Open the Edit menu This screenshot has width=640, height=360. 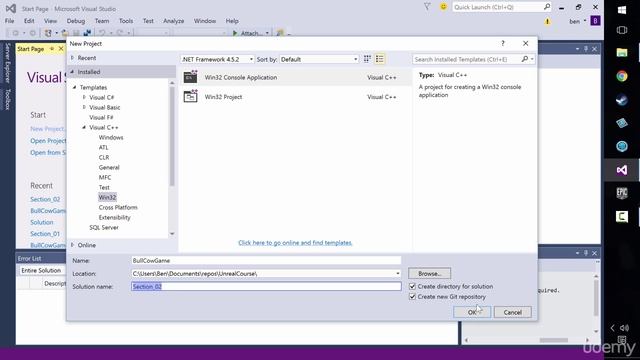(x=29, y=21)
